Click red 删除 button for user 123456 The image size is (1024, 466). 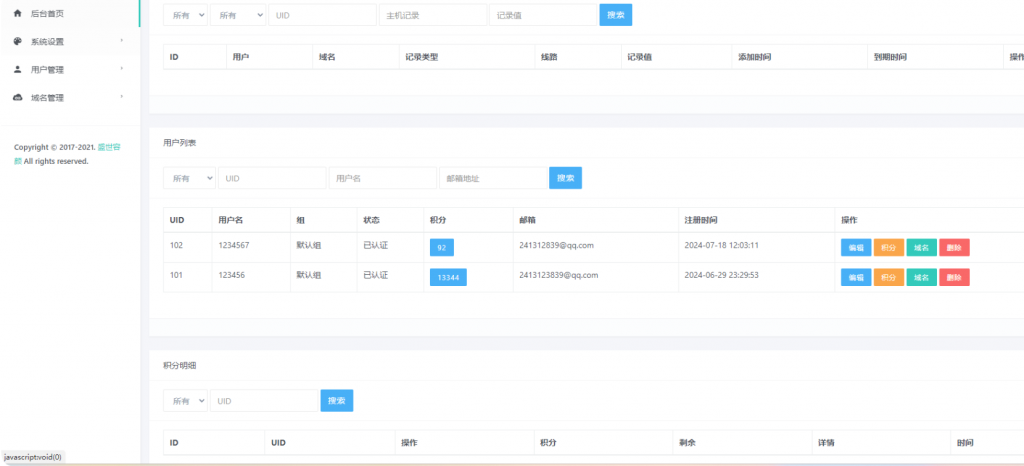954,277
